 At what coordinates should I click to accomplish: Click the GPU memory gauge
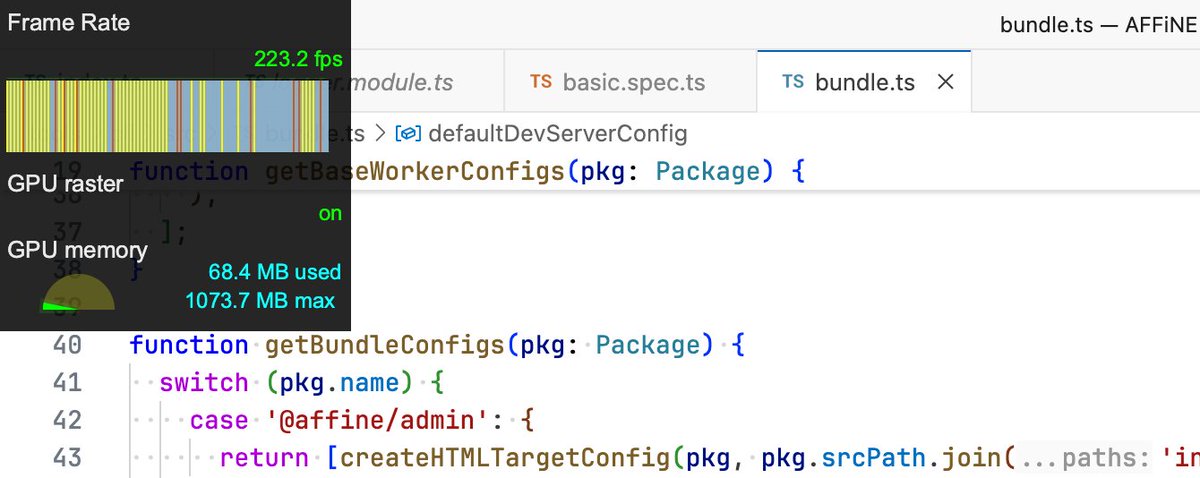coord(78,293)
